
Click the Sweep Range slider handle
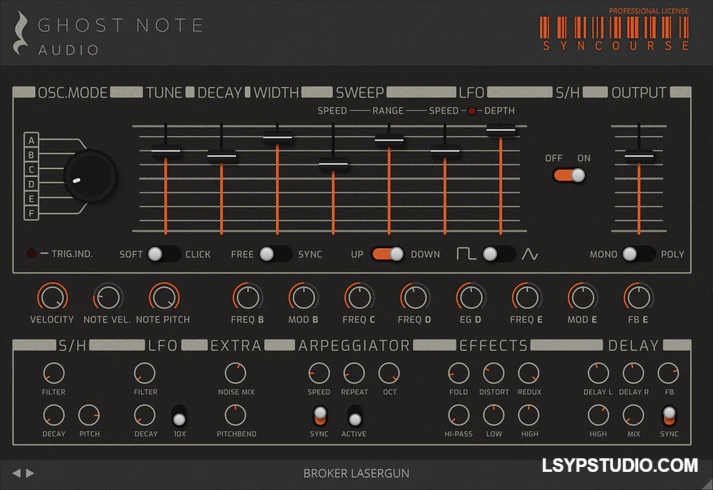pos(389,140)
